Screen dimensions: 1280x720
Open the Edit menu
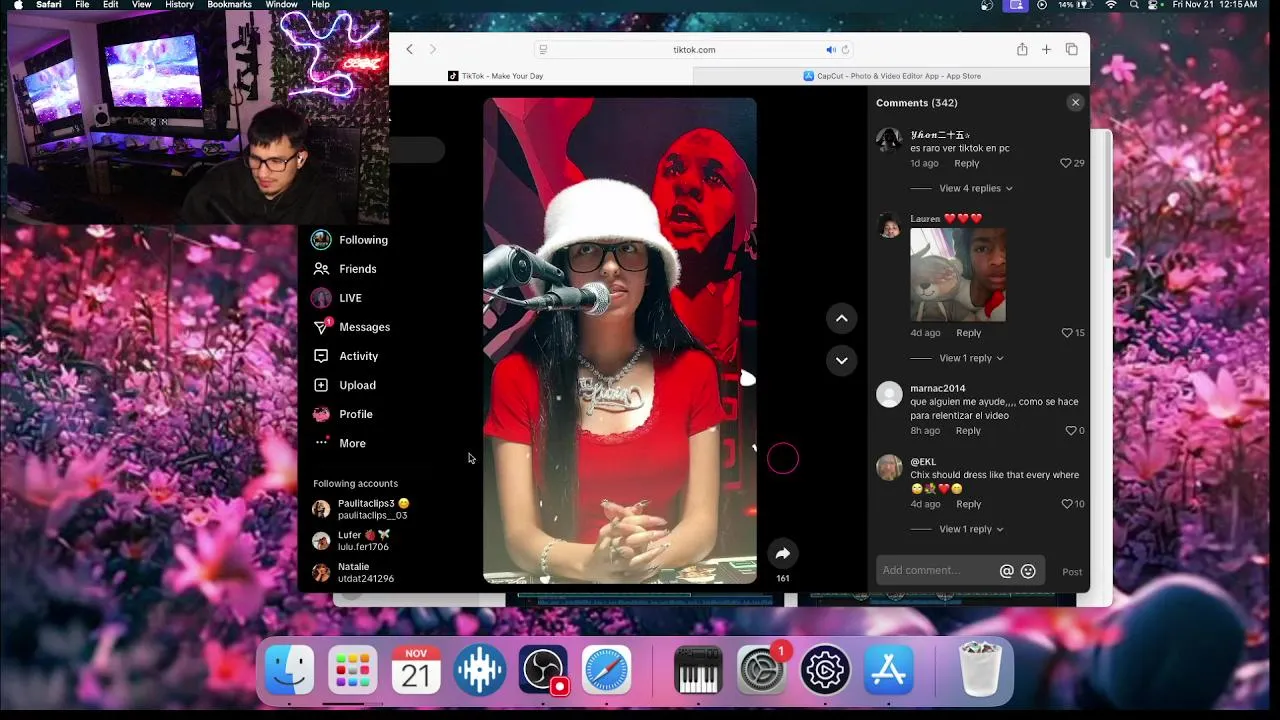[x=111, y=5]
